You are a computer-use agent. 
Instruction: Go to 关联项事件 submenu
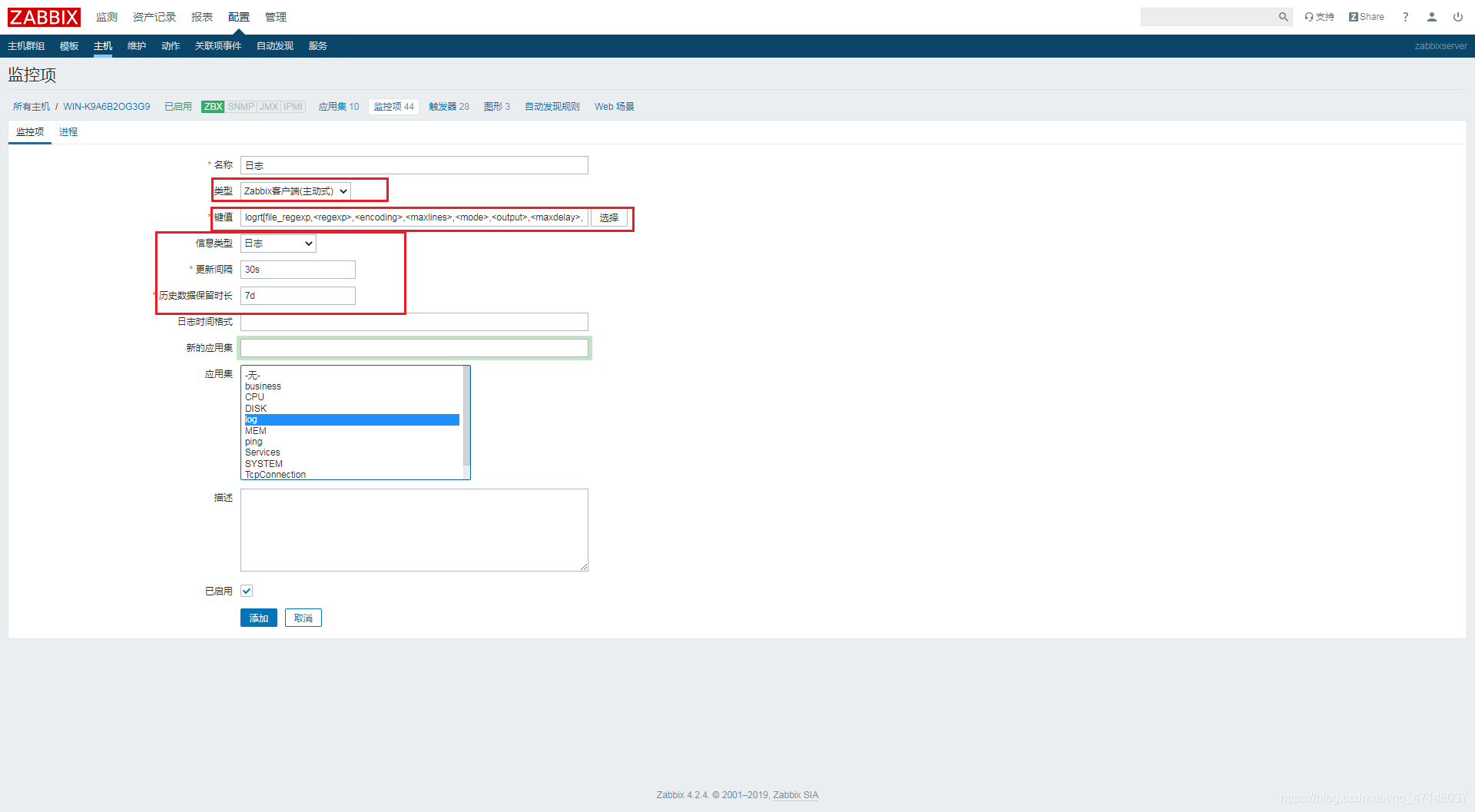[x=218, y=46]
